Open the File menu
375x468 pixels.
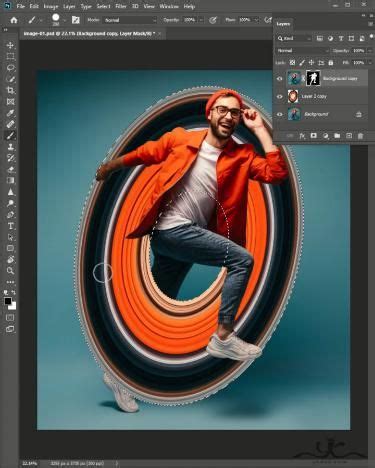20,6
